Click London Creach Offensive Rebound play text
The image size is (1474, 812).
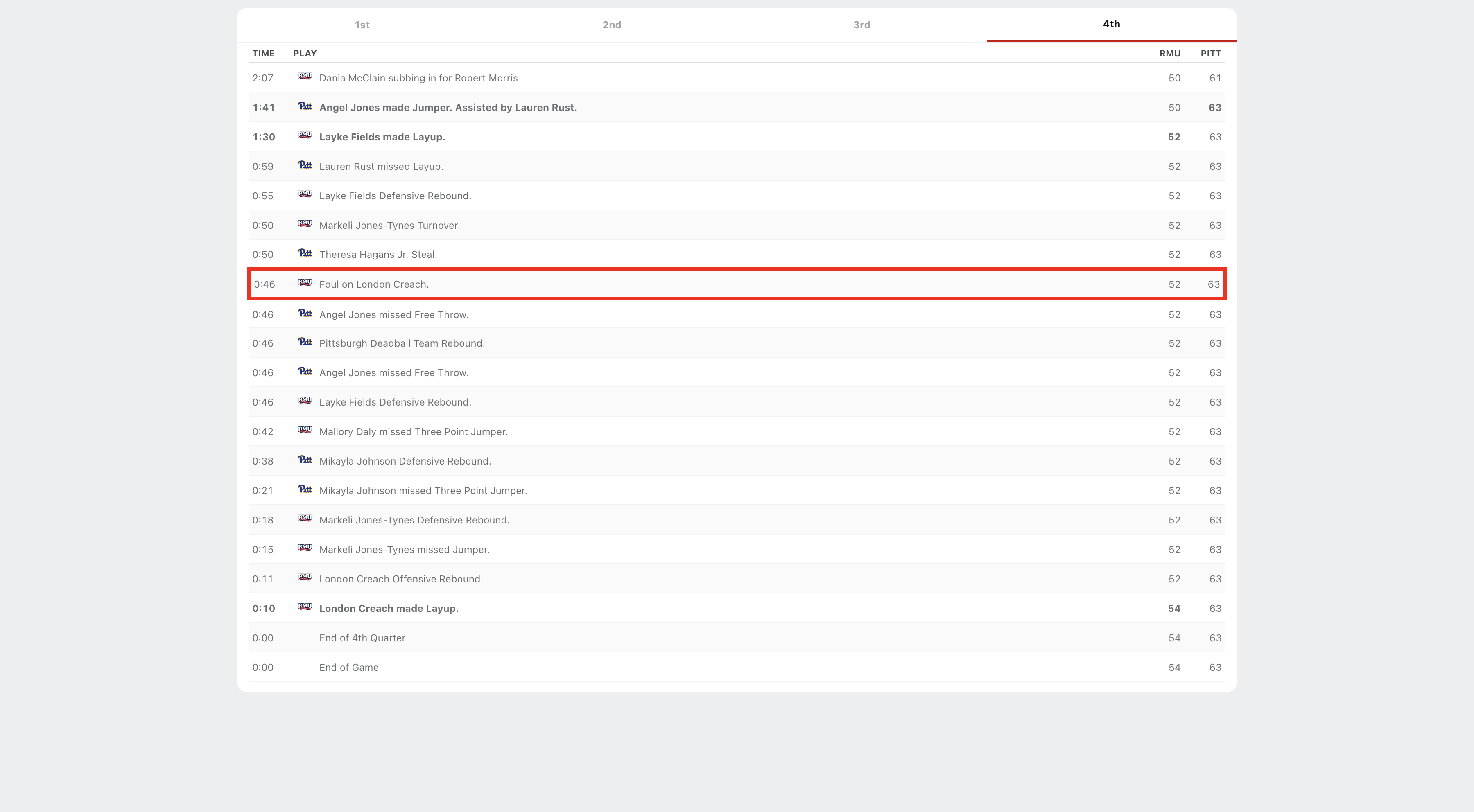click(400, 579)
